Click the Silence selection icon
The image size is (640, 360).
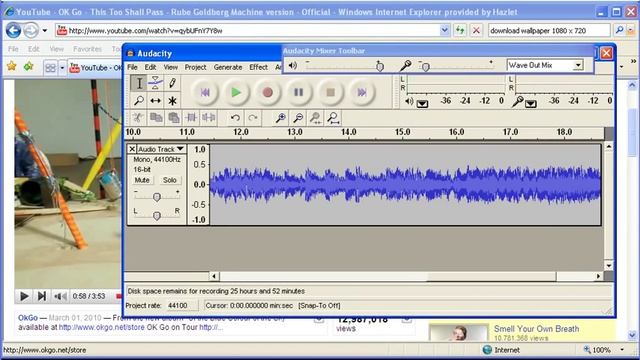209,118
